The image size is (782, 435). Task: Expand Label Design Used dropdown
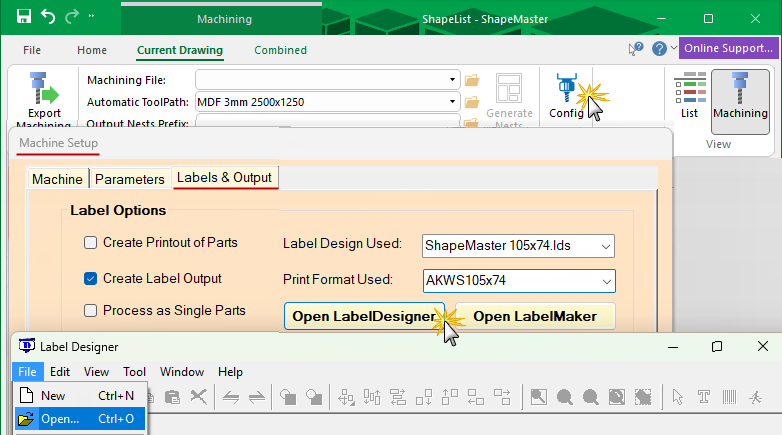click(x=603, y=245)
